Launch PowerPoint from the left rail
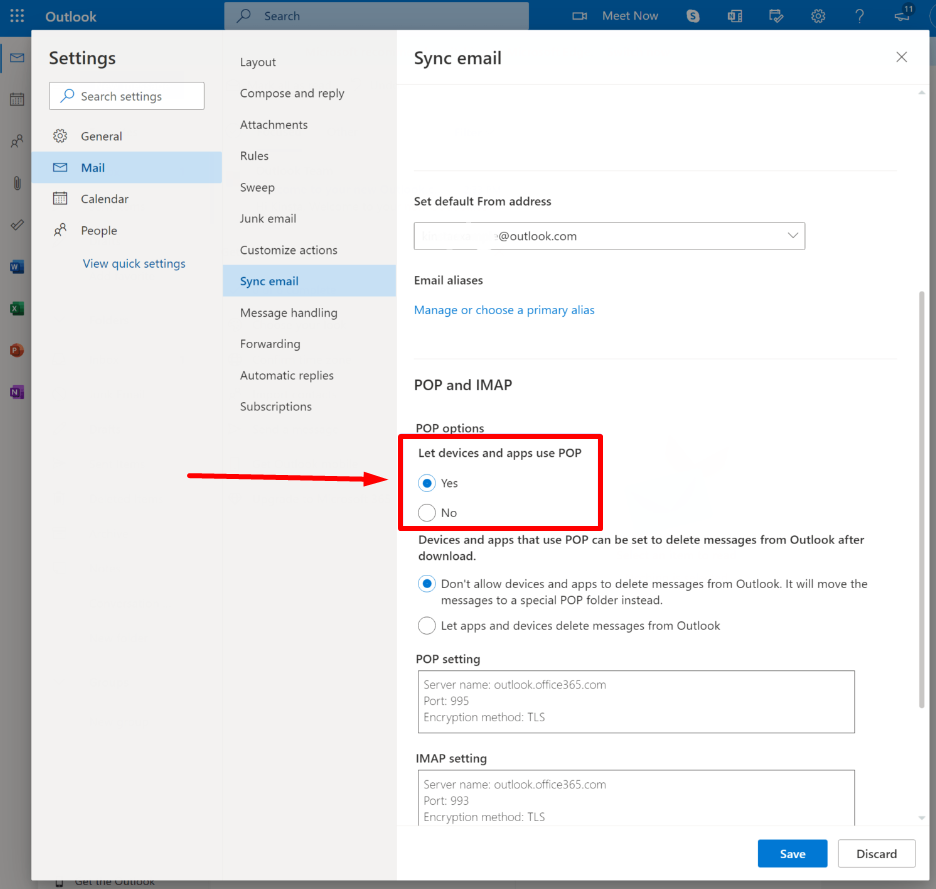 17,350
